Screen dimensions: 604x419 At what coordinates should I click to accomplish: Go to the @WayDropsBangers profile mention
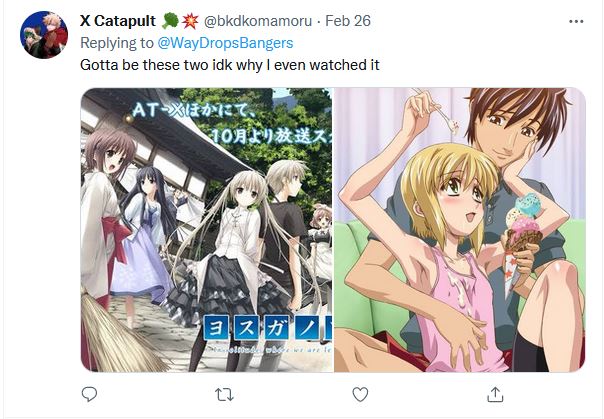tap(225, 43)
